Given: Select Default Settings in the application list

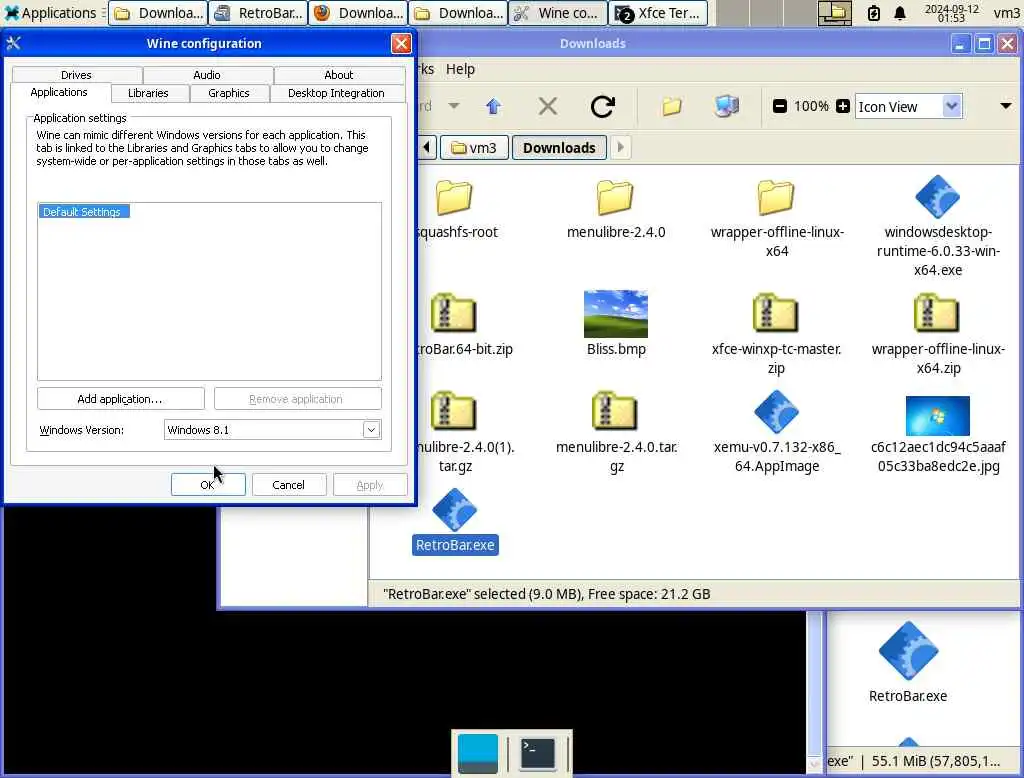Looking at the screenshot, I should [x=84, y=212].
